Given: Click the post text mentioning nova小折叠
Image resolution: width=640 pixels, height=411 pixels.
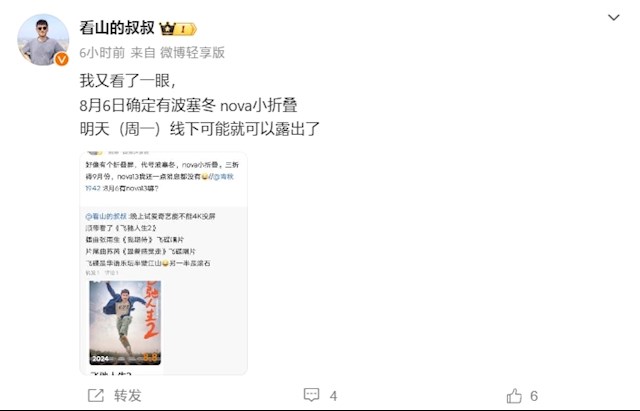Looking at the screenshot, I should [x=188, y=105].
